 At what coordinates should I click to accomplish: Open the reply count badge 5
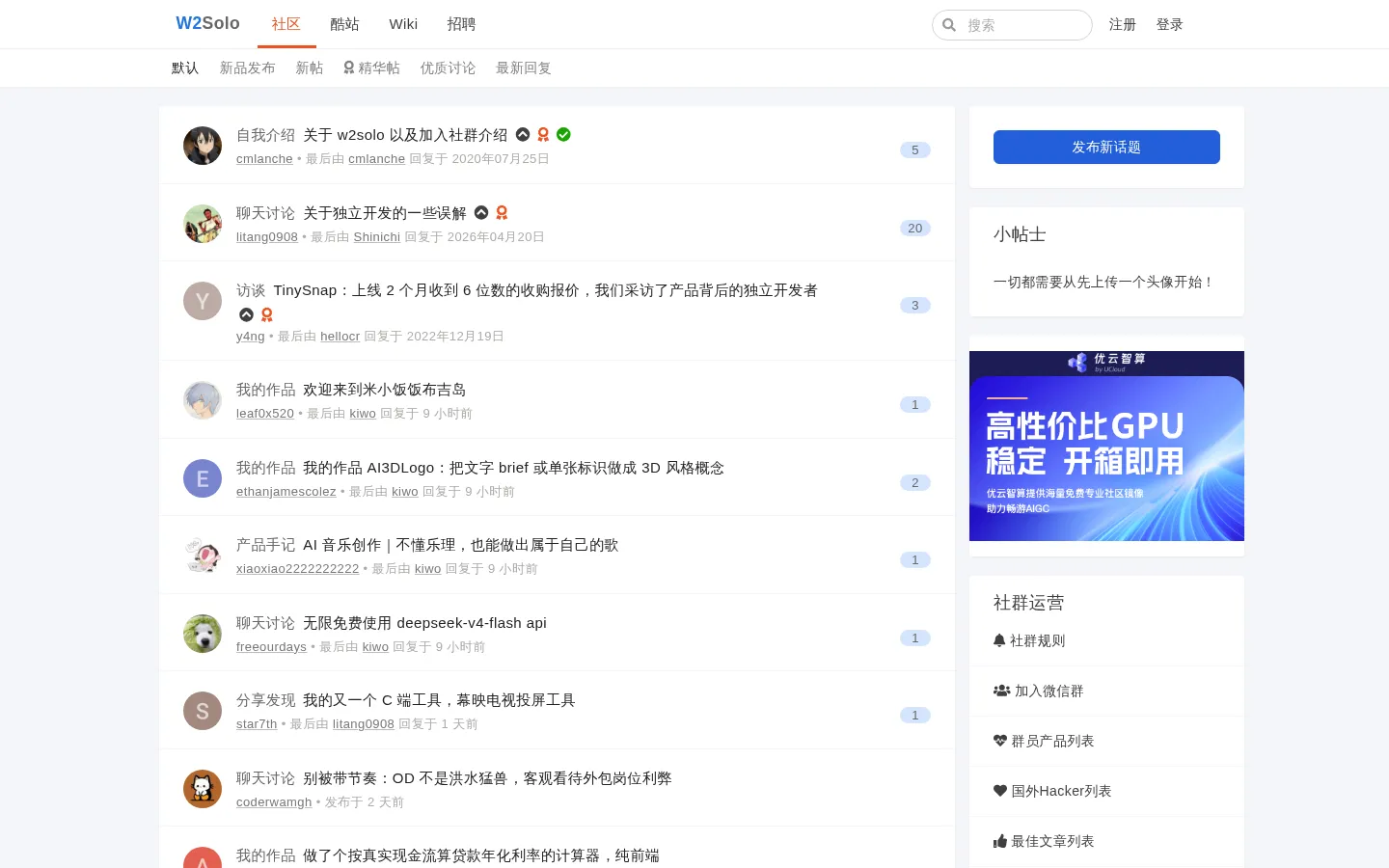915,150
